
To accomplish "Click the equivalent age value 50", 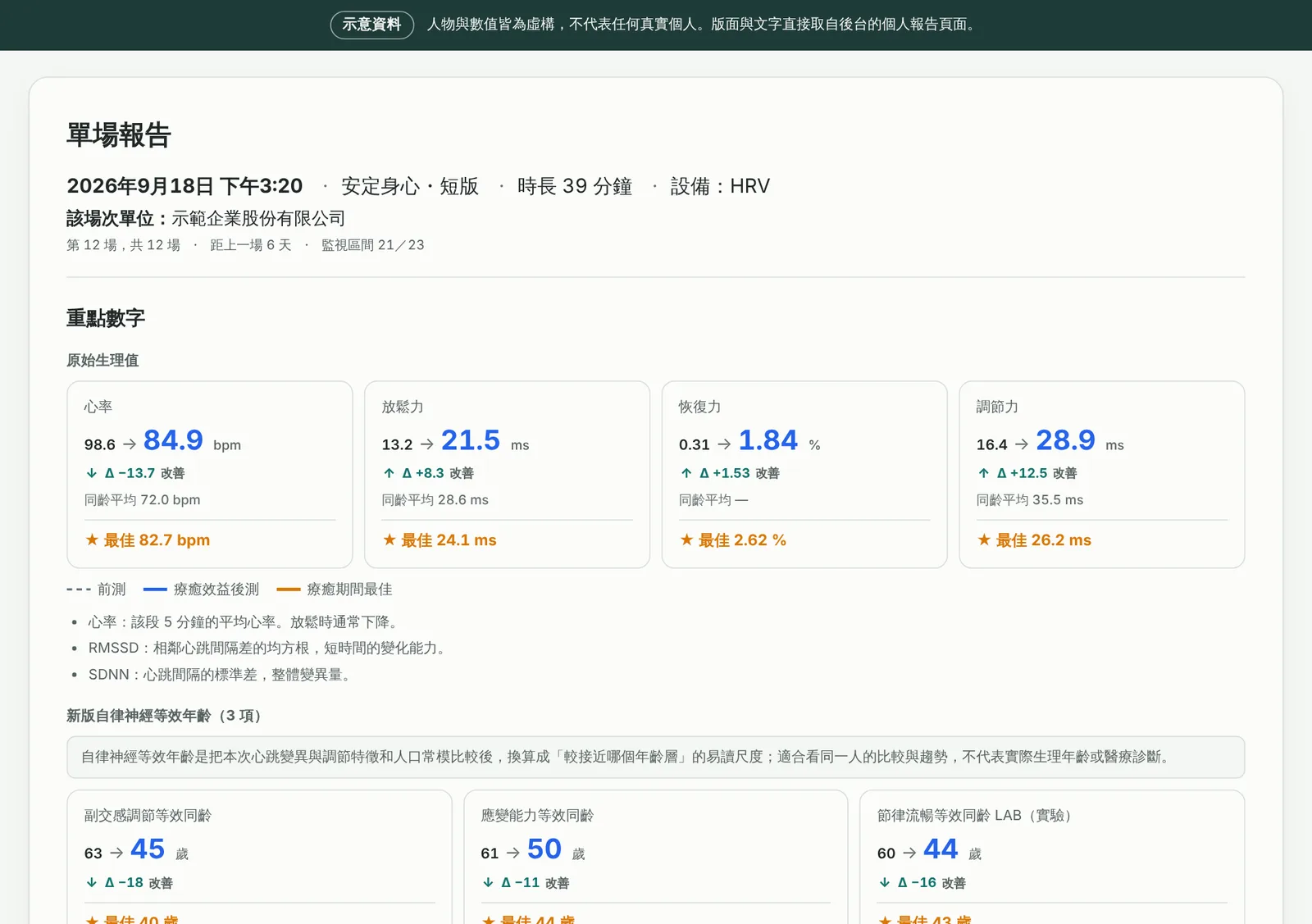I will click(544, 849).
